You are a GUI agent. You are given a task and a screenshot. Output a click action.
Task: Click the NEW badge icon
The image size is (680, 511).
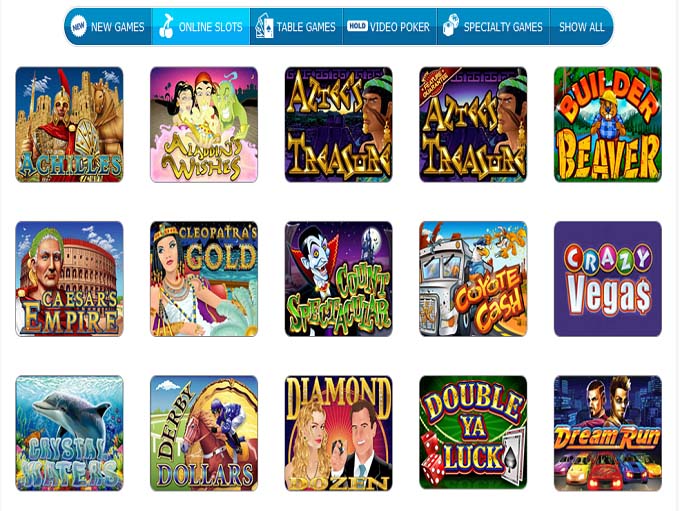[x=78, y=26]
